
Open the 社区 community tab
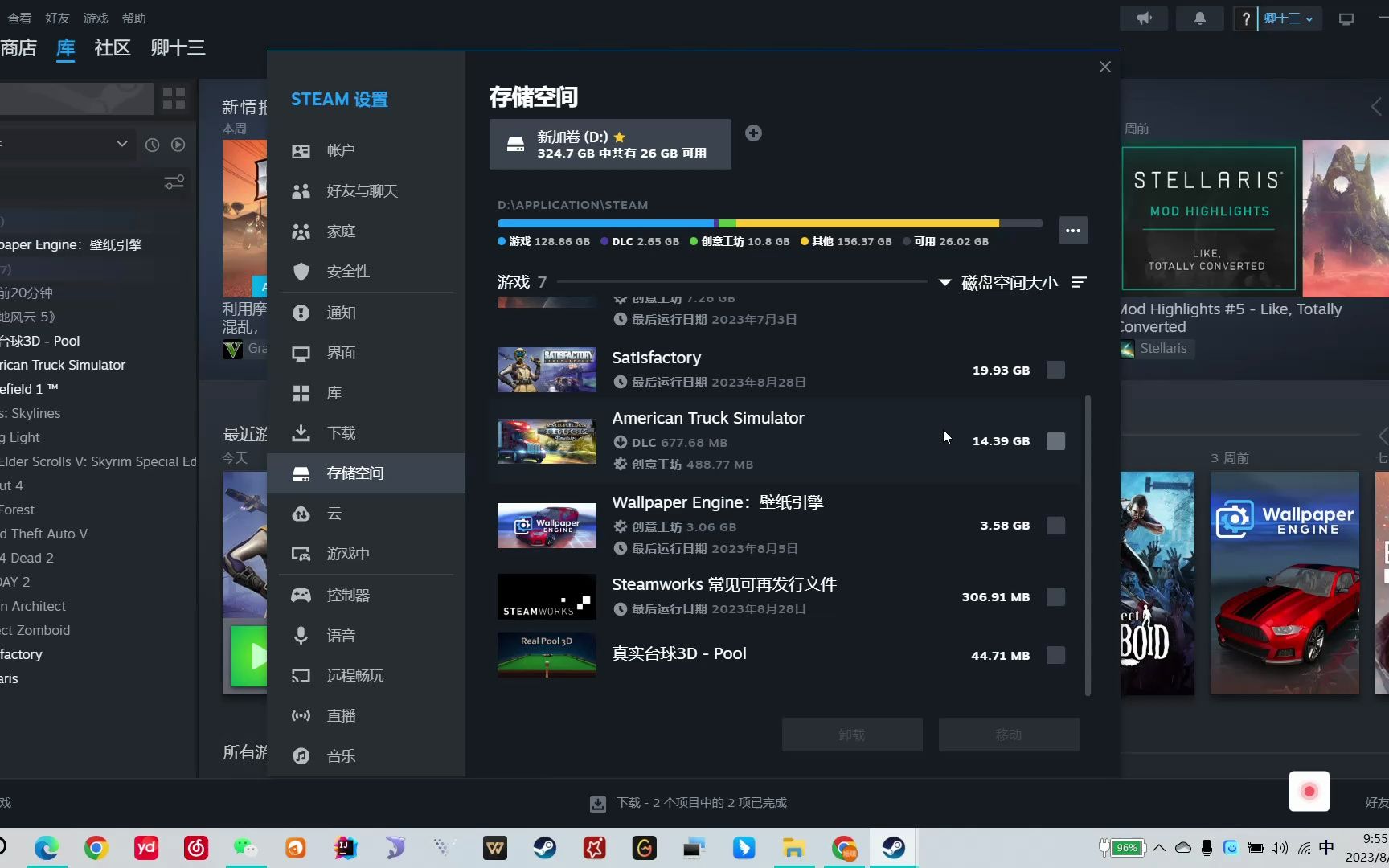point(113,48)
